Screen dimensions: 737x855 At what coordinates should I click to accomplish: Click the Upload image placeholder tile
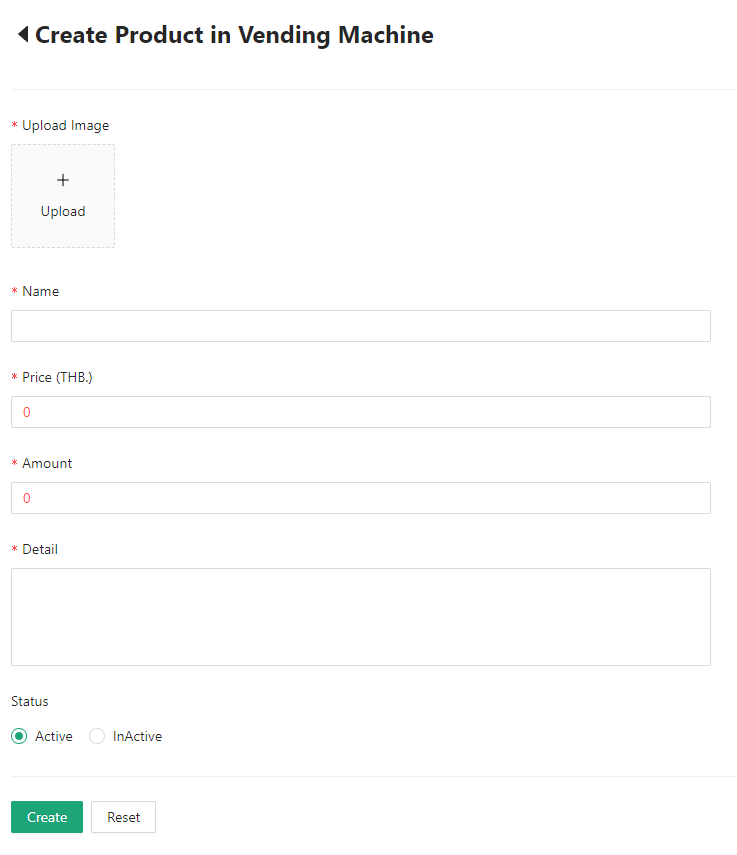(x=62, y=195)
